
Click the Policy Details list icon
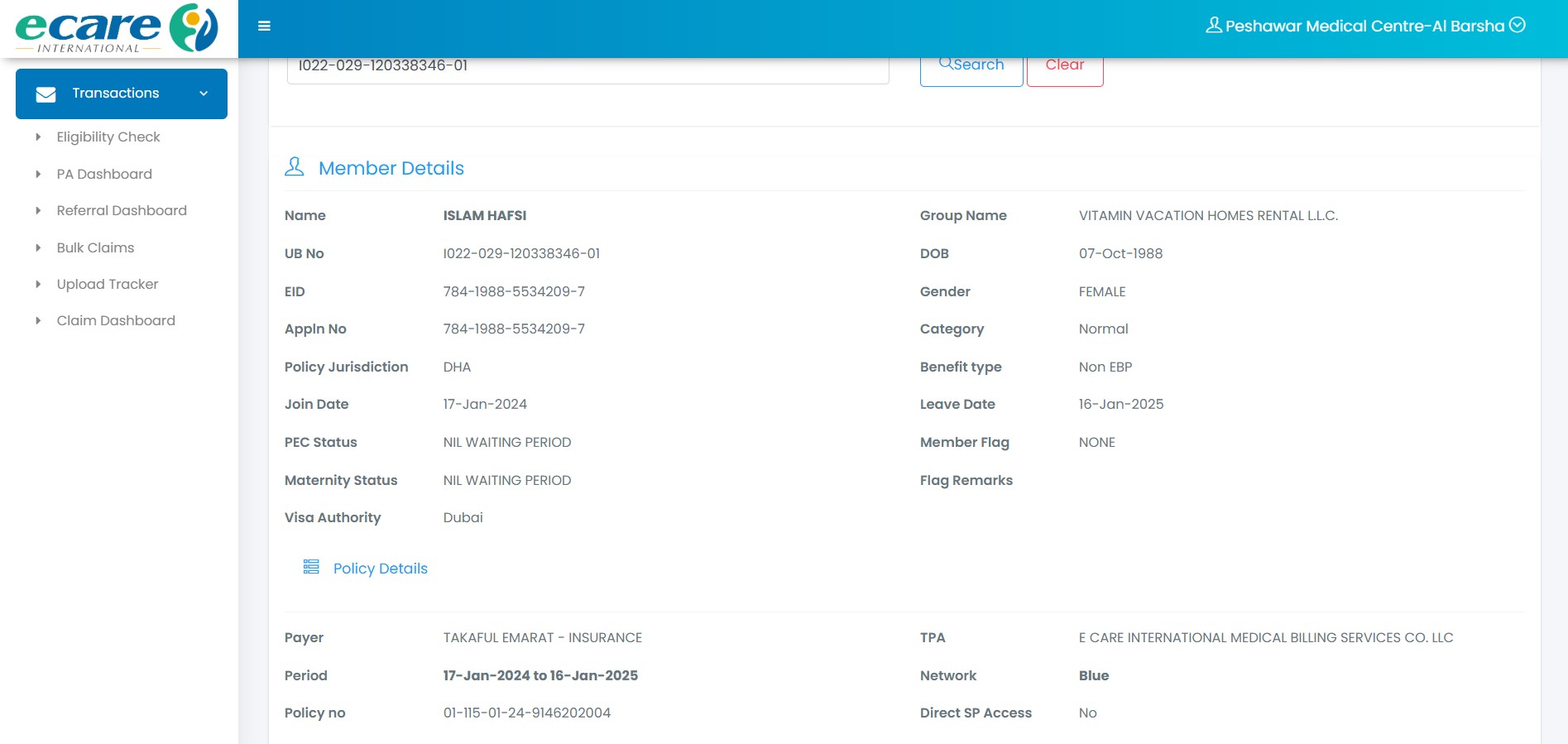tap(311, 567)
